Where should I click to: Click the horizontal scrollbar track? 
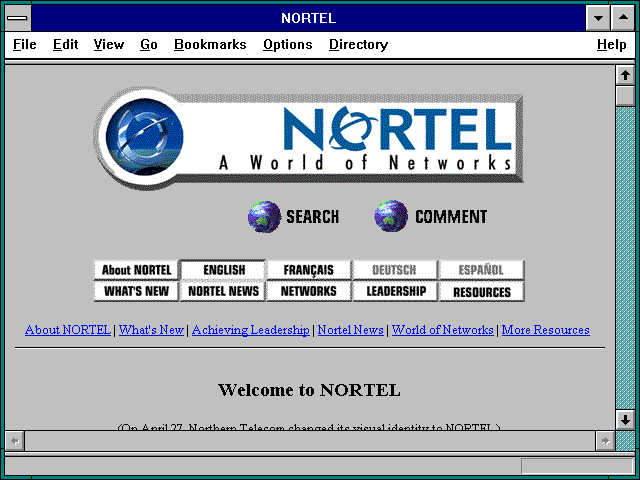pos(310,441)
